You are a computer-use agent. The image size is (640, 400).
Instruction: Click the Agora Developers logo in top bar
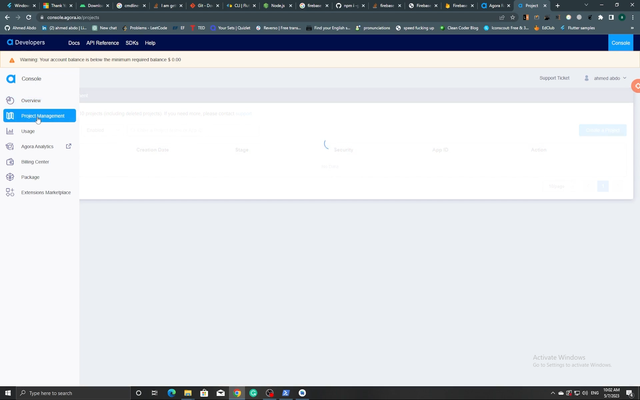(x=26, y=42)
